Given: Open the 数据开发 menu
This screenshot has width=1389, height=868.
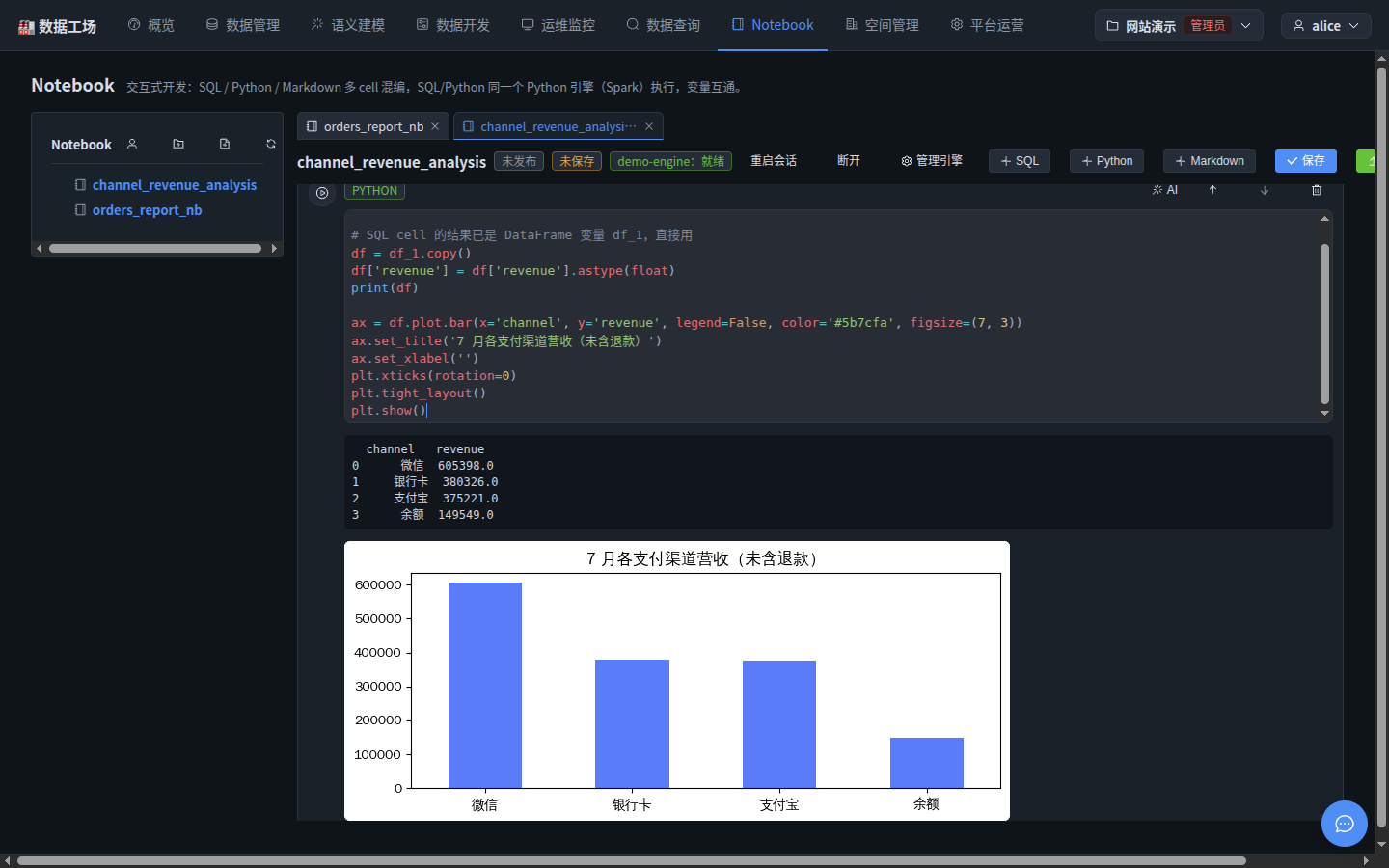Looking at the screenshot, I should coord(453,25).
